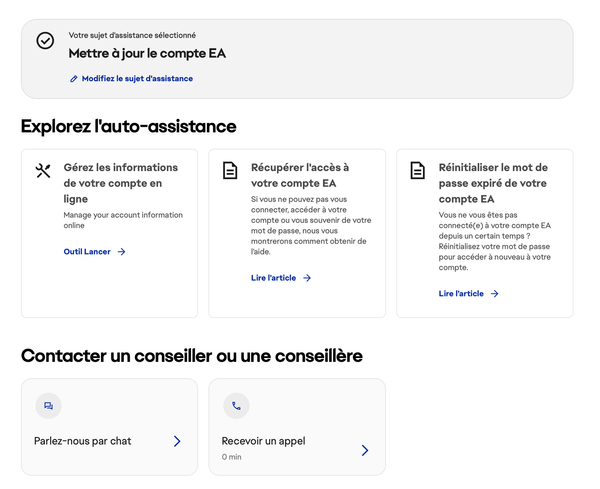Click the arrow beside 'Lire l'article' in the 'Récupérer l'accès' card
The height and width of the screenshot is (489, 600).
click(x=307, y=278)
